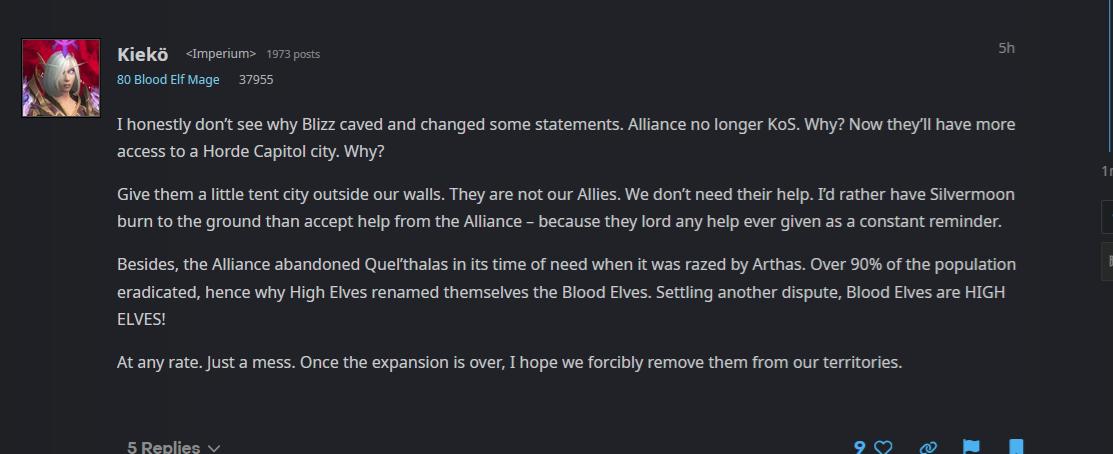Open the 5h post timestamp link
Viewport: 1113px width, 454px height.
click(1007, 48)
